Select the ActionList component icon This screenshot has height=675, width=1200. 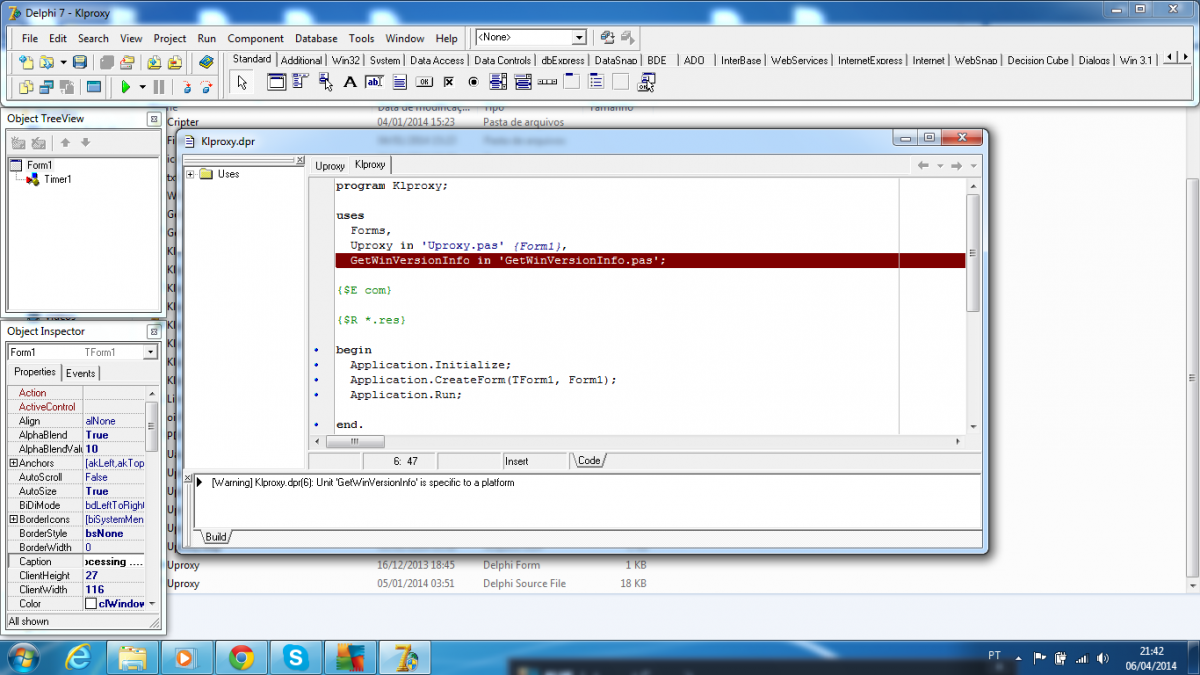pos(645,82)
